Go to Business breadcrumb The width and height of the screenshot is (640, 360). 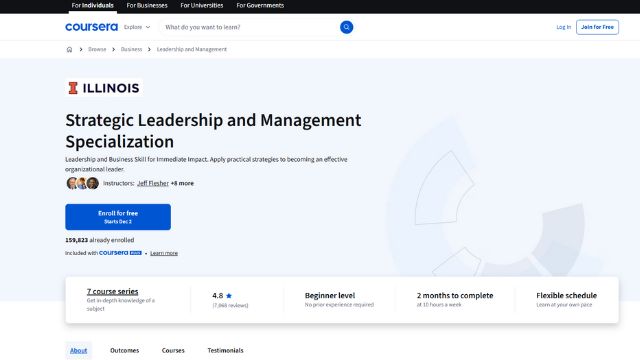click(x=131, y=49)
